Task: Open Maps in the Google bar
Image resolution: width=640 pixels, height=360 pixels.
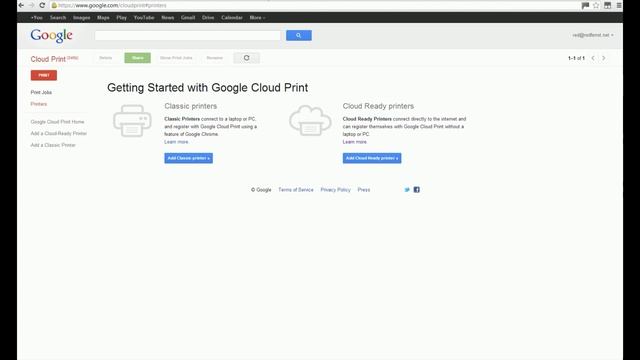Action: coord(103,18)
